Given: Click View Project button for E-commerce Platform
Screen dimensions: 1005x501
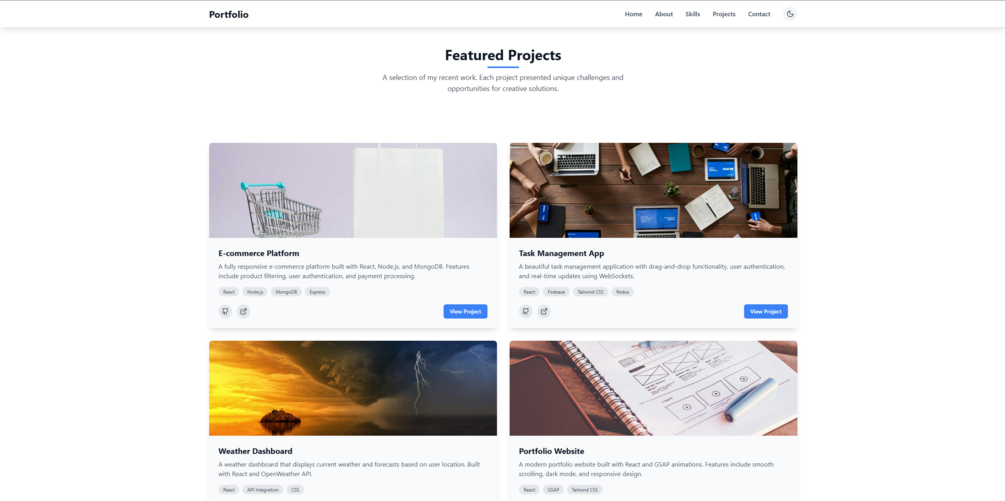Looking at the screenshot, I should point(465,311).
